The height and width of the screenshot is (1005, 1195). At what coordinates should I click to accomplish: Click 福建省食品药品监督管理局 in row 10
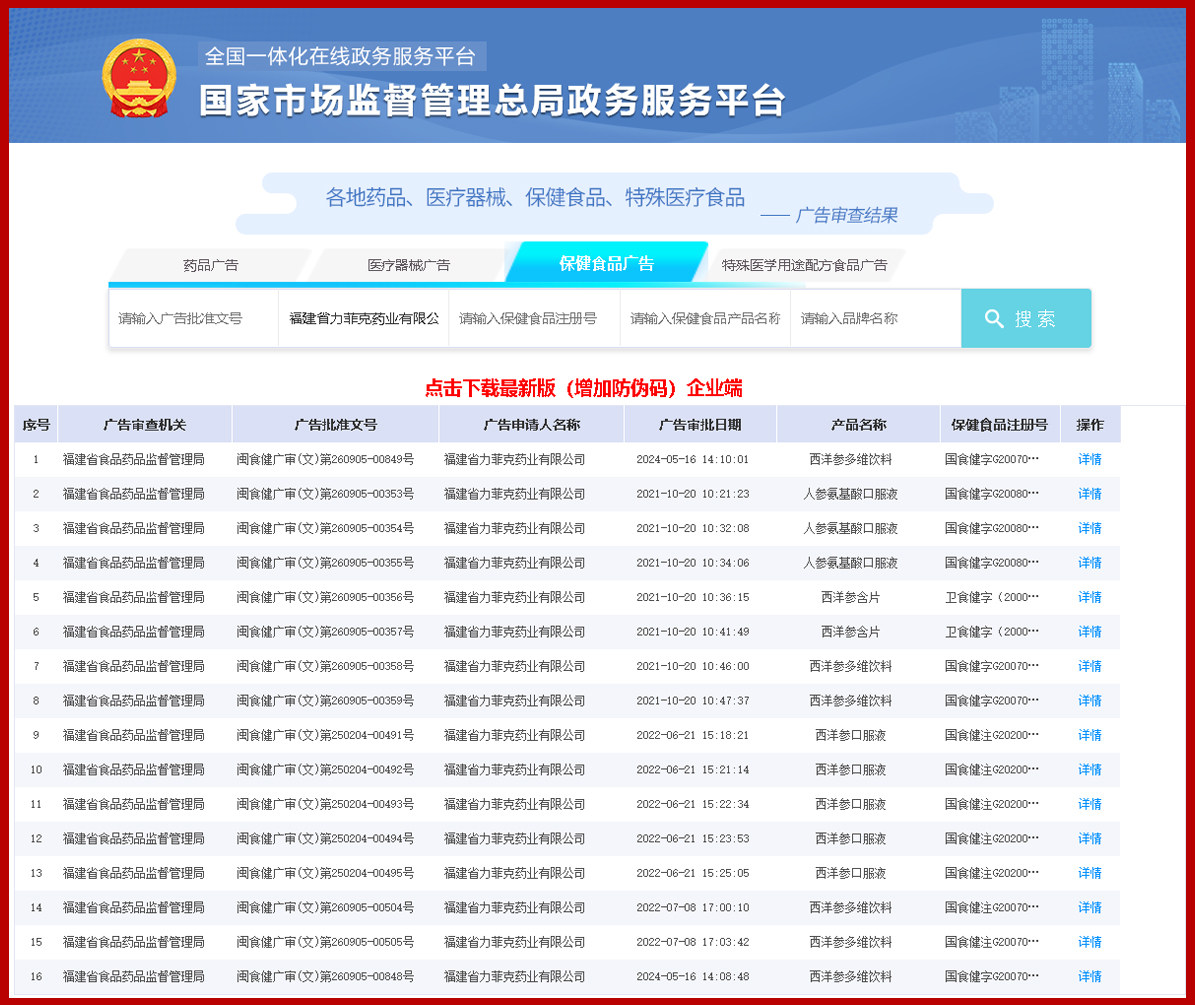133,770
